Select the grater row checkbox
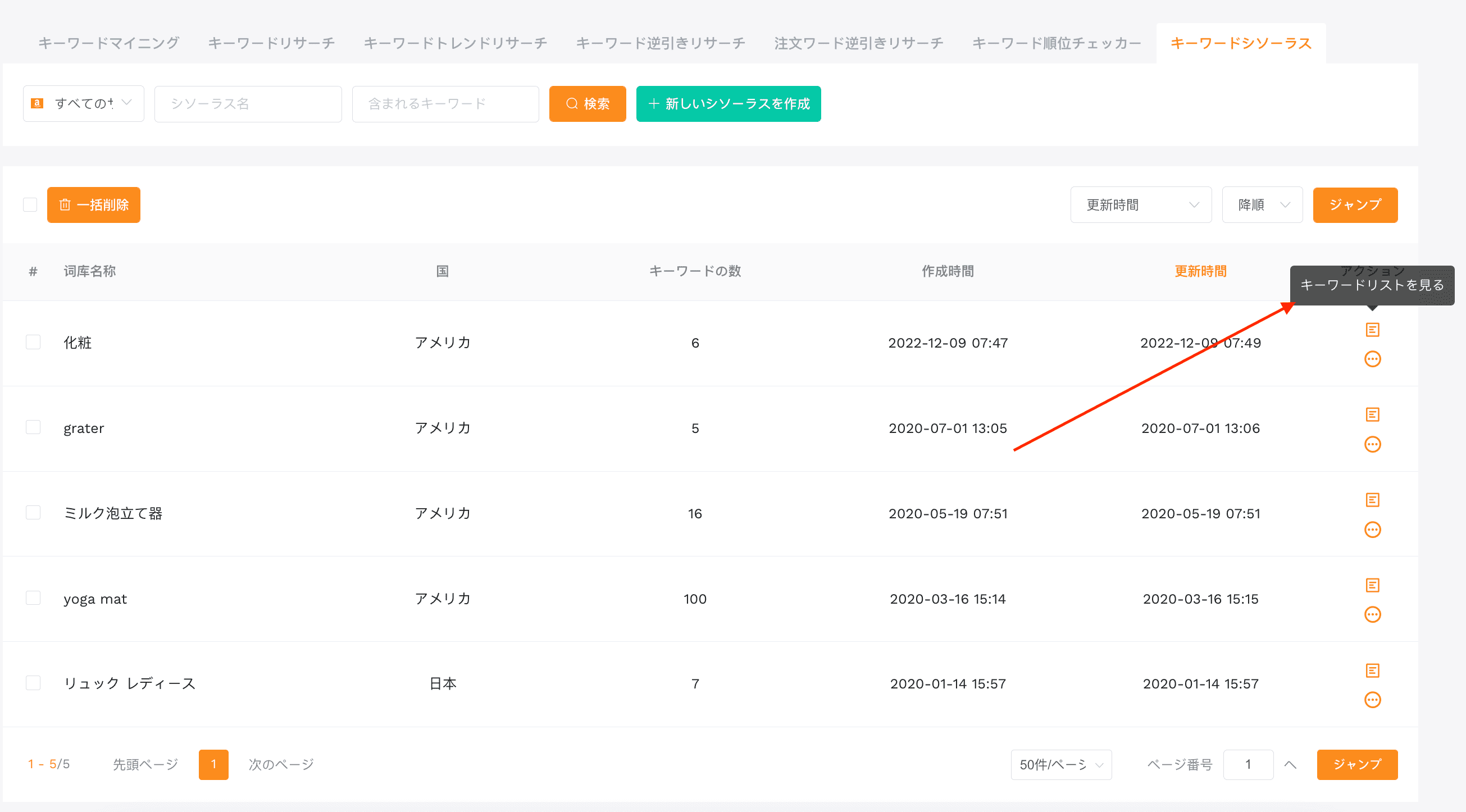Image resolution: width=1466 pixels, height=812 pixels. (33, 427)
